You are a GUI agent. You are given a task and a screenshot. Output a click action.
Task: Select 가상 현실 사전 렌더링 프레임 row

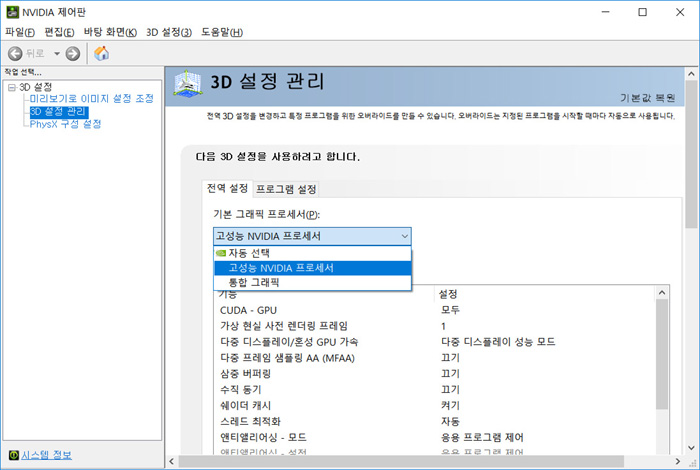pyautogui.click(x=434, y=326)
